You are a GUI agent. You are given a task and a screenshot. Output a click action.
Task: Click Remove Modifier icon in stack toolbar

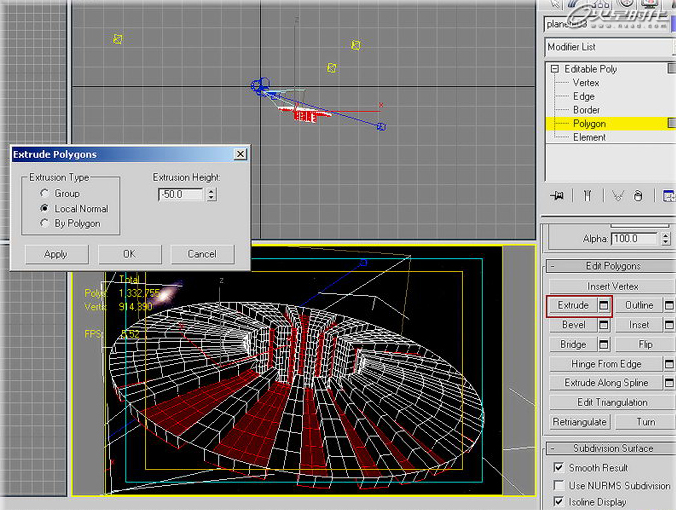640,195
